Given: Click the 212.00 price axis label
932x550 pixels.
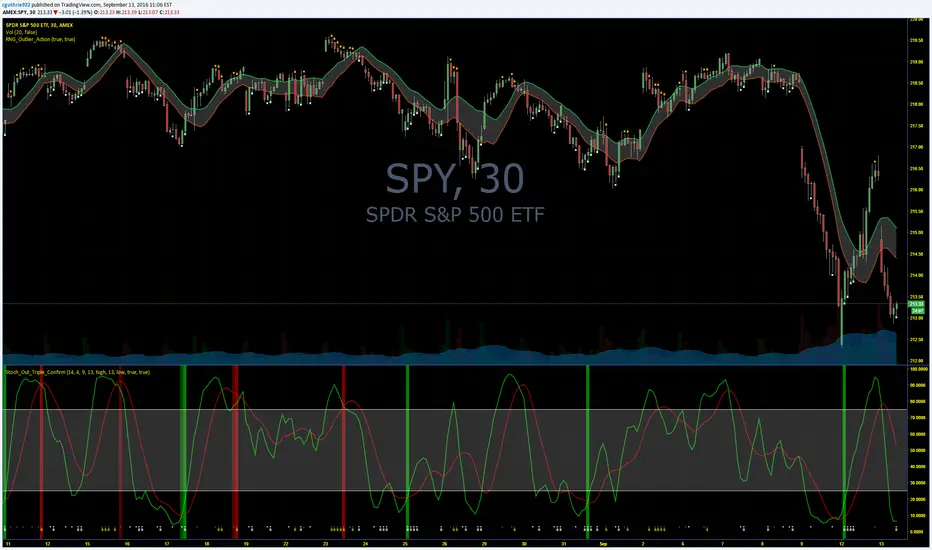Looking at the screenshot, I should (916, 360).
